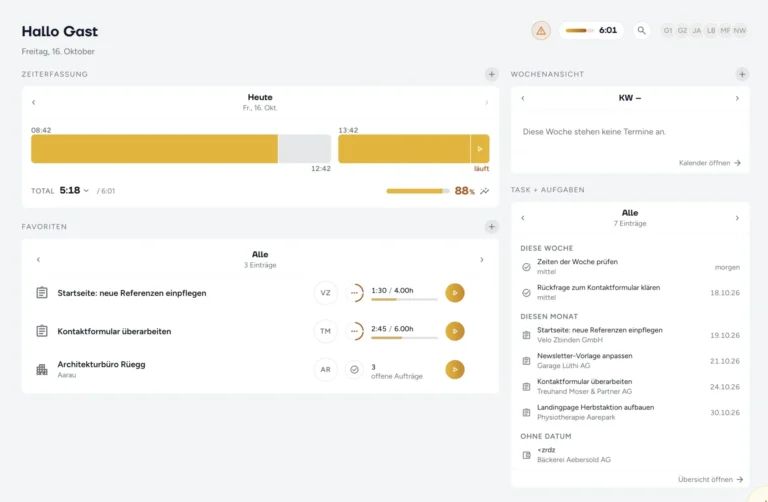Screen dimensions: 768x502
Task: Click Alle 3 Einträge heading in Favoriten
Action: (260, 259)
